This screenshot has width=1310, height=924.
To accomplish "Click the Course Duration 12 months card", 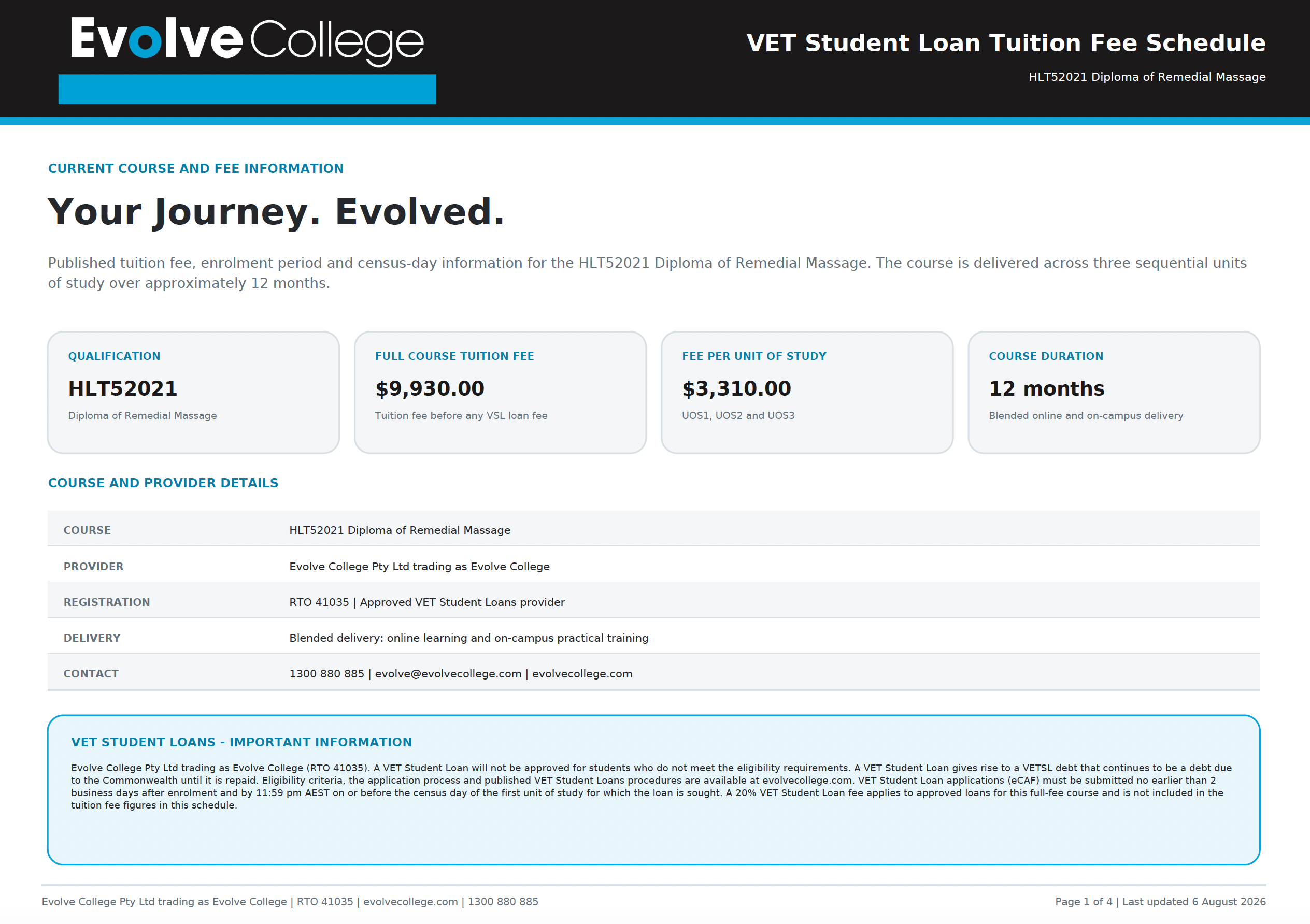I will 1114,393.
